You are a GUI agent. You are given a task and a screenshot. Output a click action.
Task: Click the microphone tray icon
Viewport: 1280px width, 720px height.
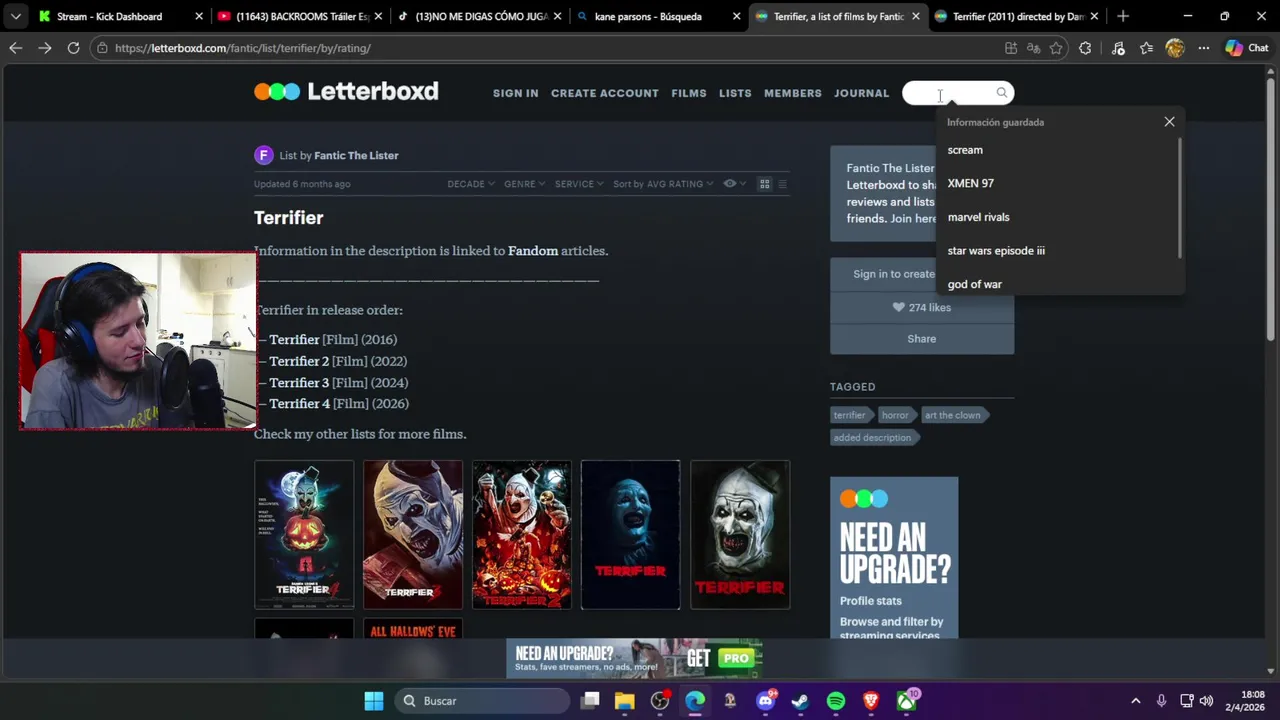pos(1161,701)
